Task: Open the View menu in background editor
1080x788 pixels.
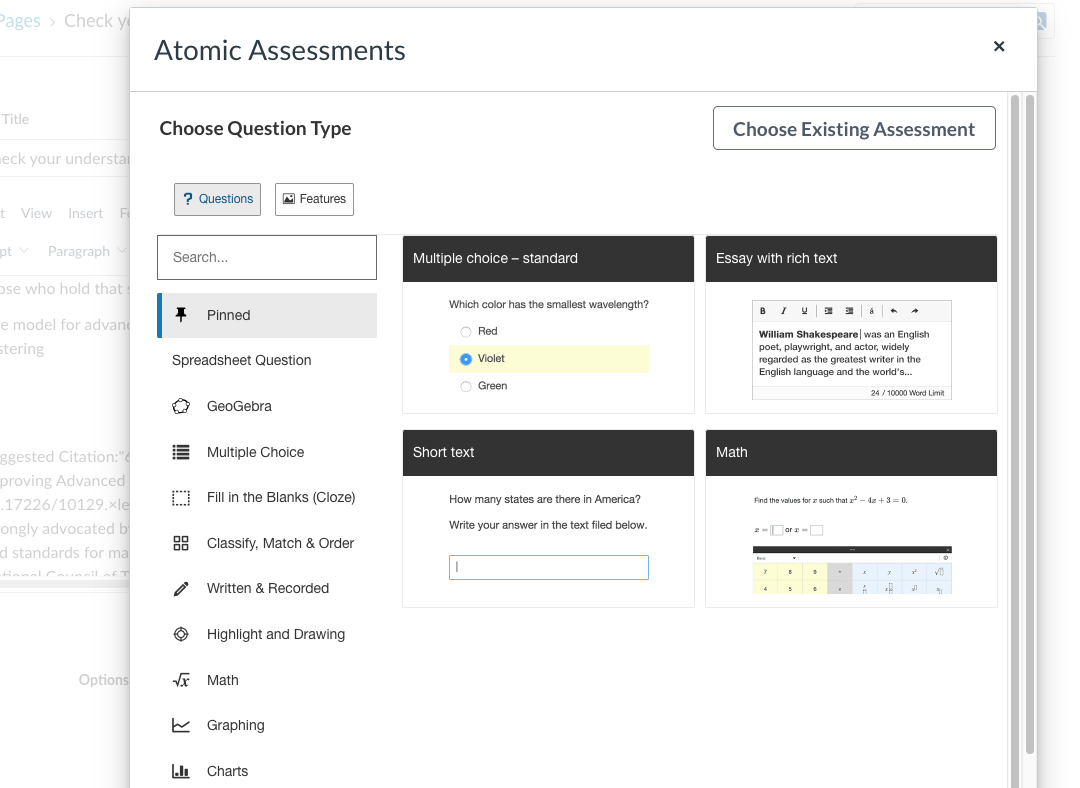Action: point(36,214)
